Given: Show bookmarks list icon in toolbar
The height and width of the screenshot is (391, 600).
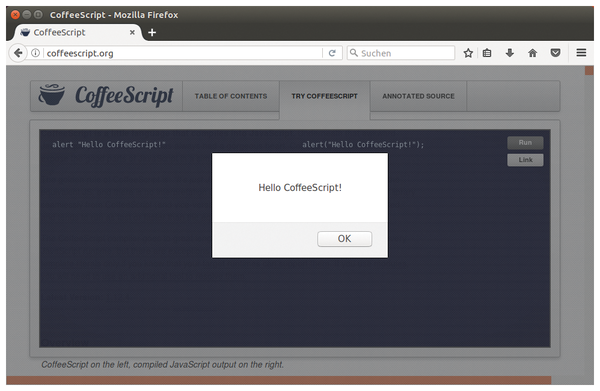Looking at the screenshot, I should pyautogui.click(x=487, y=53).
